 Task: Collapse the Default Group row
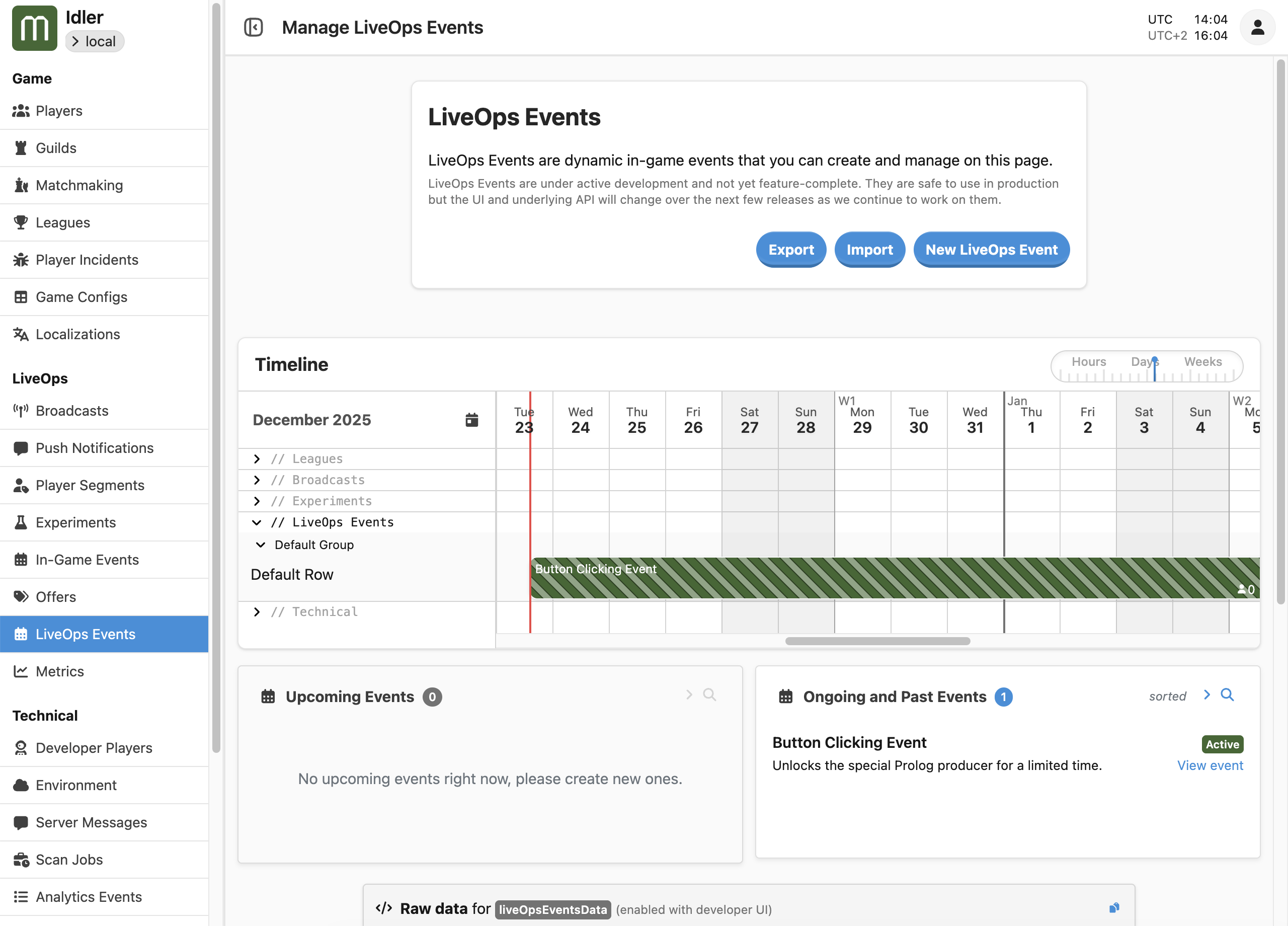coord(261,546)
